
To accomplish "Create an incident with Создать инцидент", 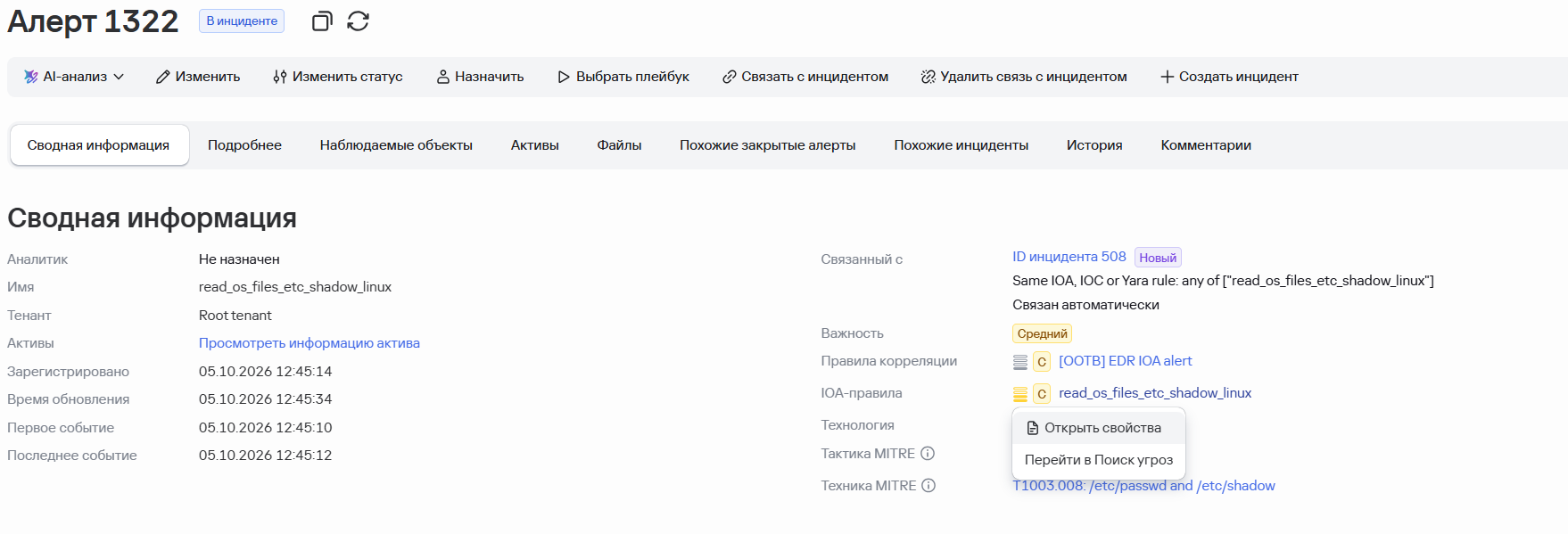I will coord(1229,77).
